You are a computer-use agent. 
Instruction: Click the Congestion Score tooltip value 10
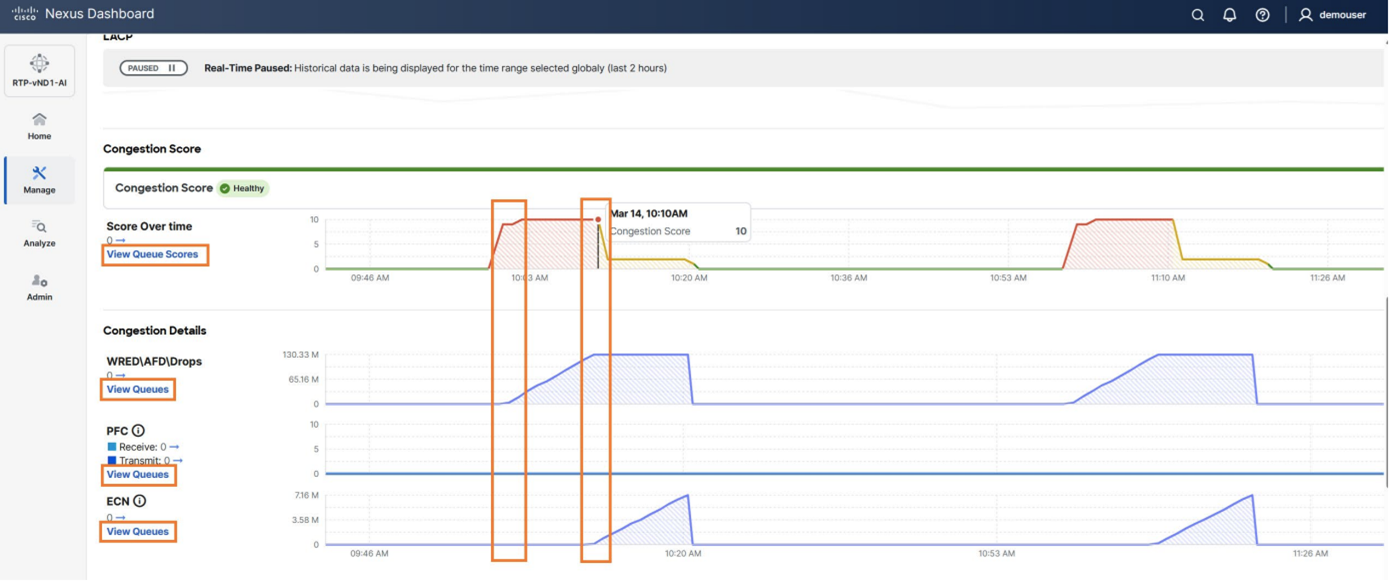[x=741, y=231]
